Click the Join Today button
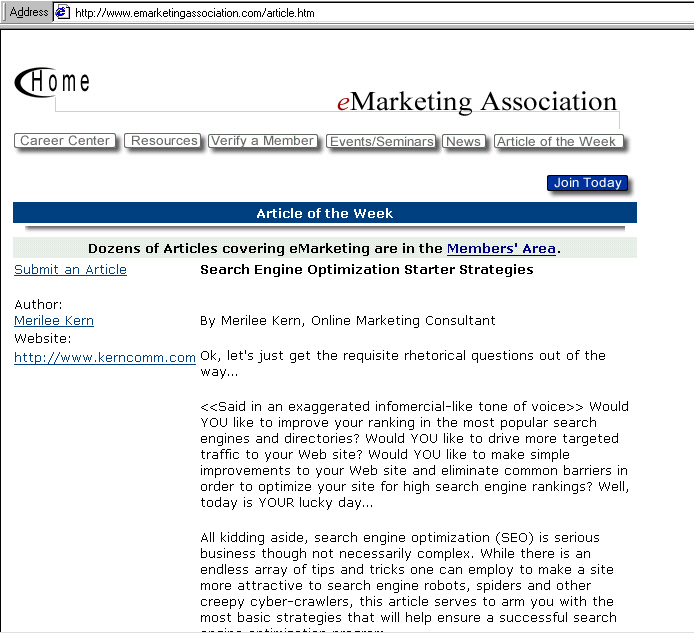This screenshot has width=694, height=634. pos(587,183)
